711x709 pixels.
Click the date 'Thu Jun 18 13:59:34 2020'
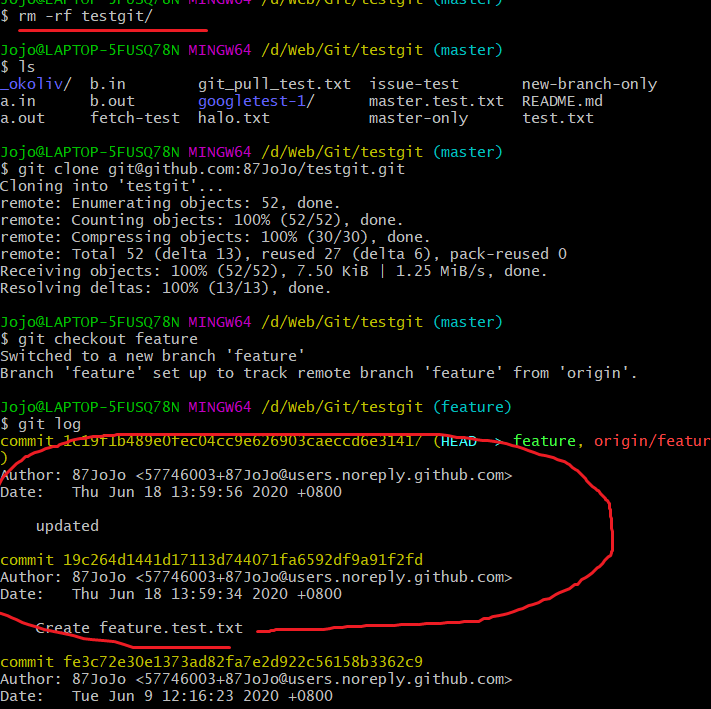point(180,594)
